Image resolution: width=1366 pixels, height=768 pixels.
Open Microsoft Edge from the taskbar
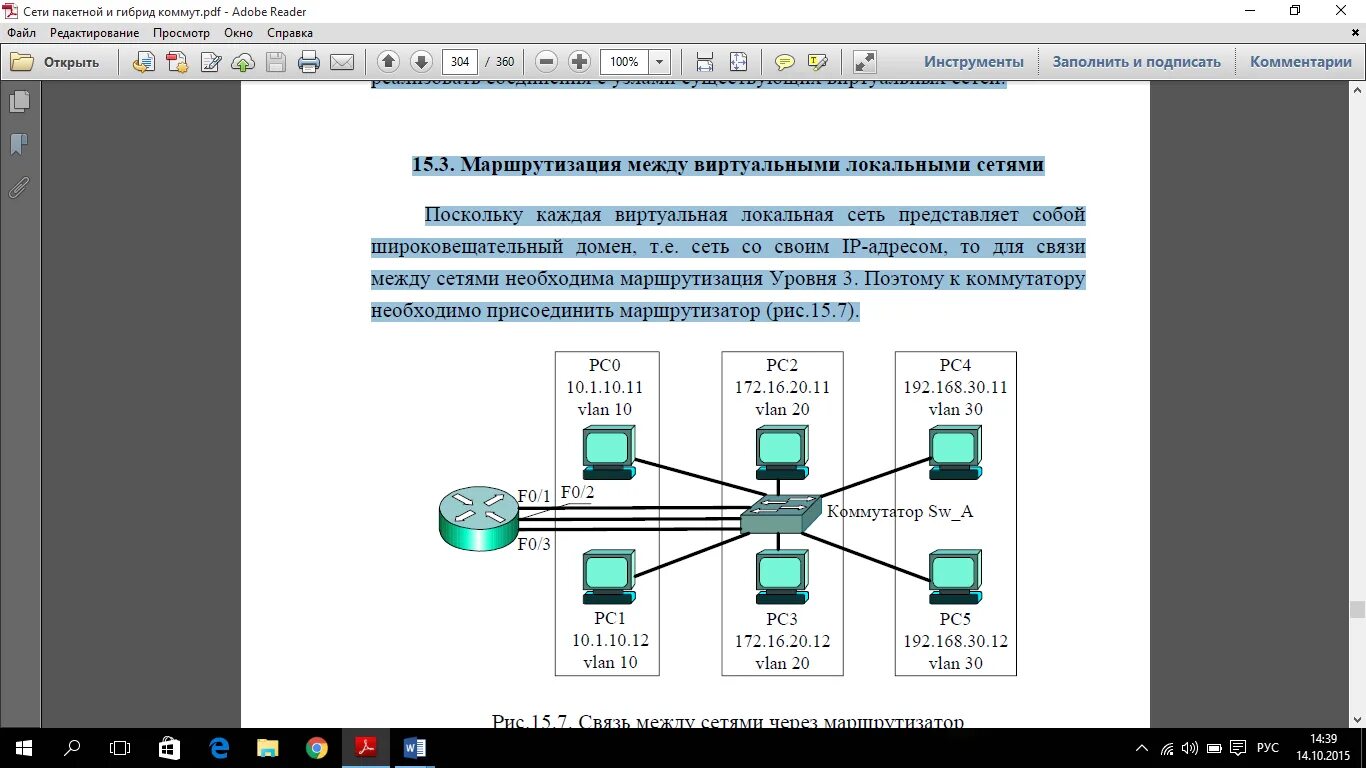219,747
